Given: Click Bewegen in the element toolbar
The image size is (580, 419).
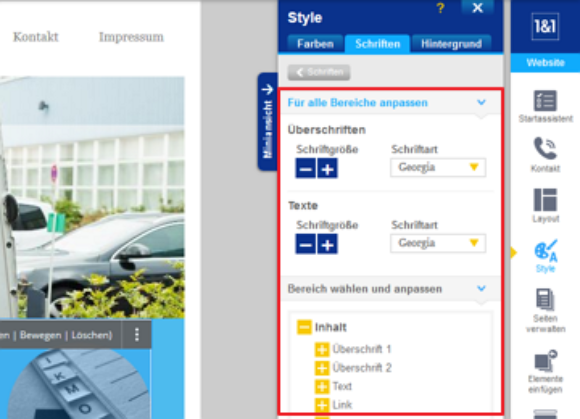Looking at the screenshot, I should tap(40, 335).
